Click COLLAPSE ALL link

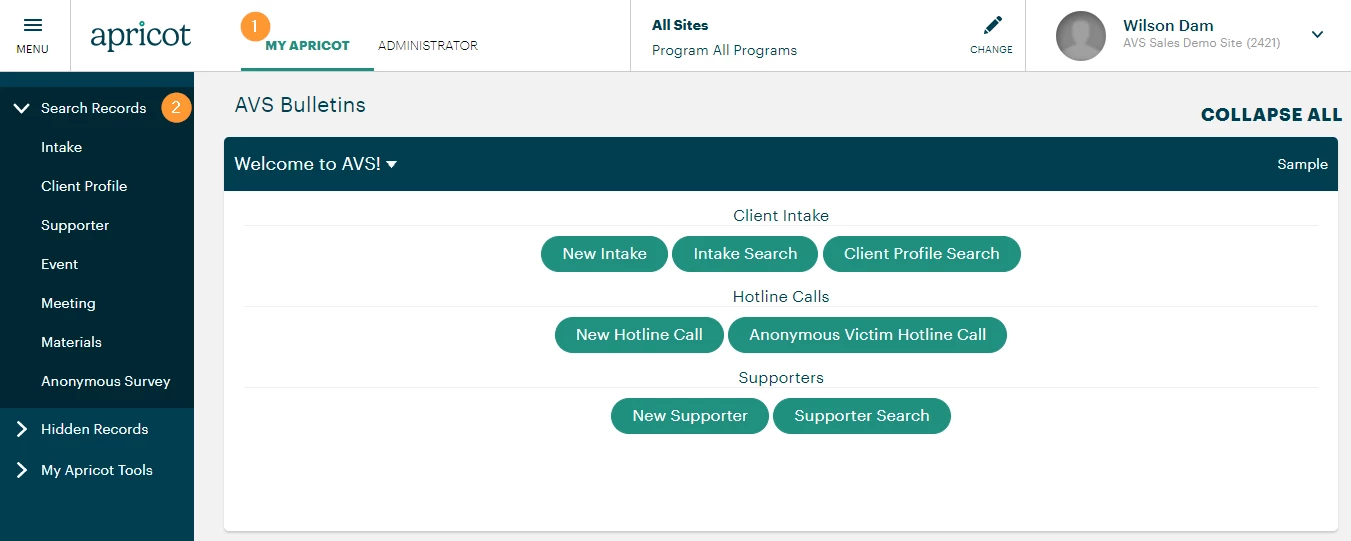coord(1271,115)
